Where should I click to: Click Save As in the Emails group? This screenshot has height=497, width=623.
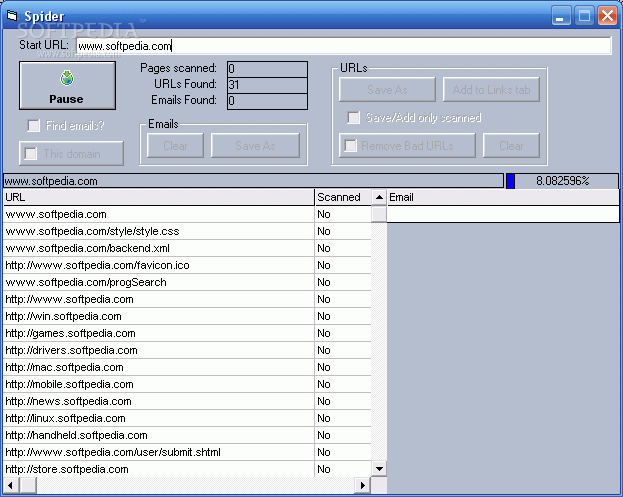click(x=255, y=145)
